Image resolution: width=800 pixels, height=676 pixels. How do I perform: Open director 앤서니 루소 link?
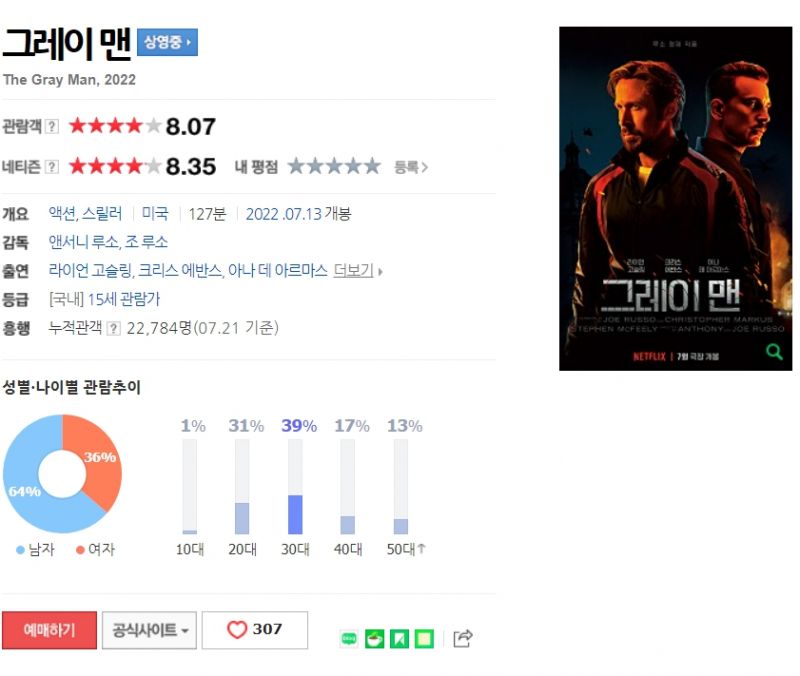84,242
